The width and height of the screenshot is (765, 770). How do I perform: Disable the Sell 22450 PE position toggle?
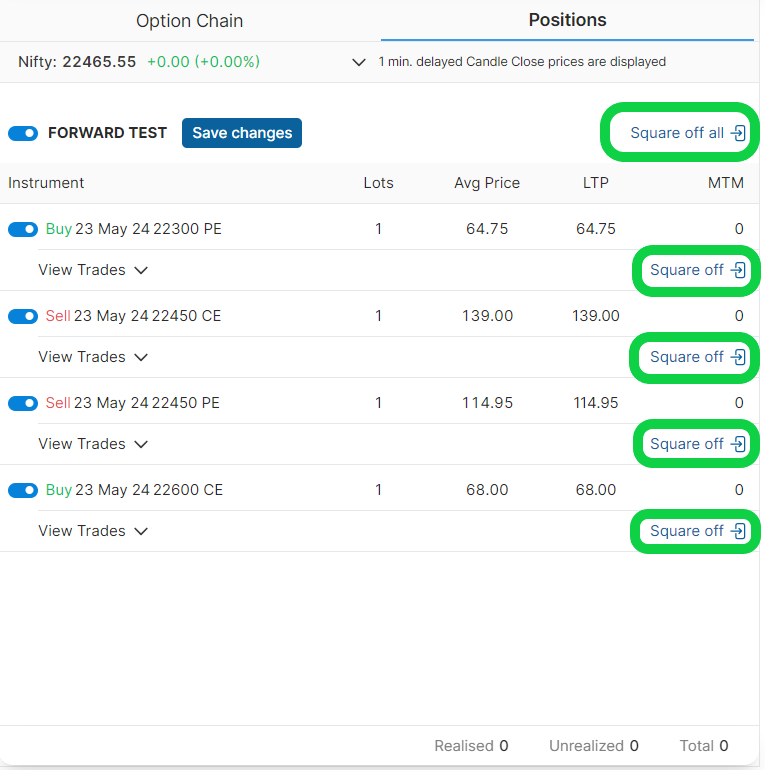coord(23,403)
